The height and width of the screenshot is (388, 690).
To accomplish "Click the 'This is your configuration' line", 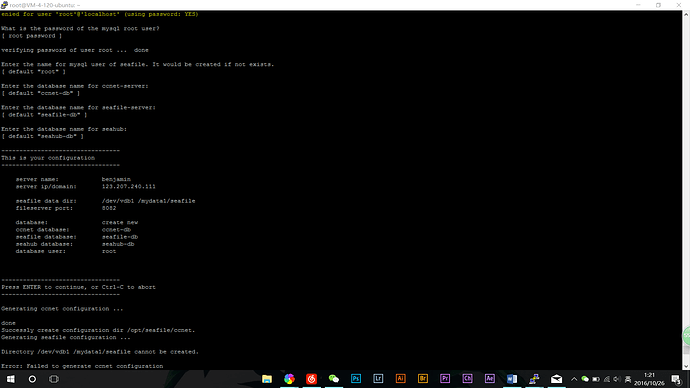I will [x=48, y=158].
